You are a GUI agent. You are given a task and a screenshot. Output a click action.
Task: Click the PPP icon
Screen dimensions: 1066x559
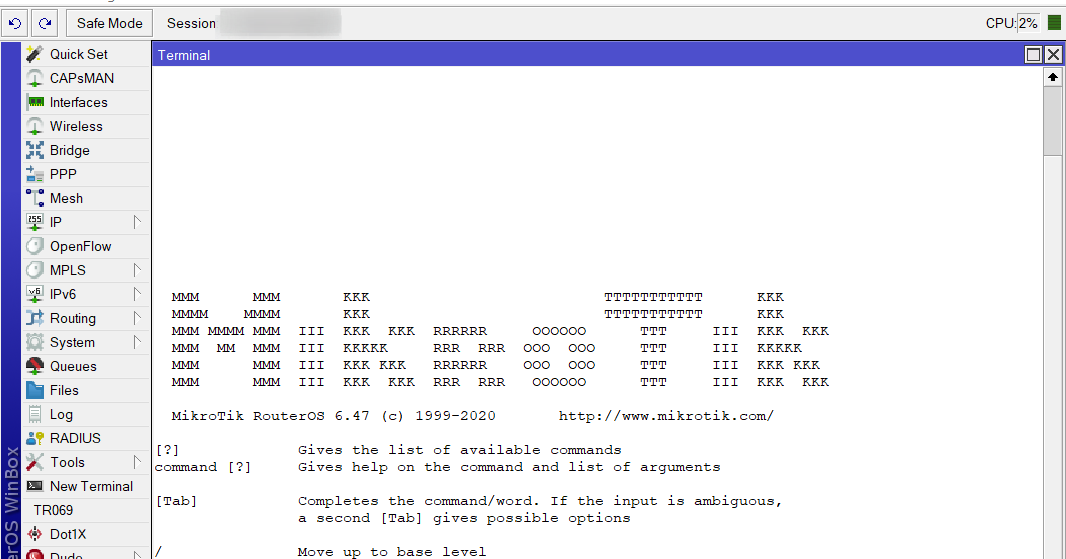coord(35,174)
